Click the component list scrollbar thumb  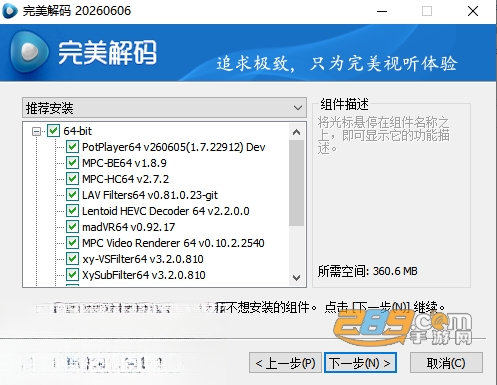point(296,183)
